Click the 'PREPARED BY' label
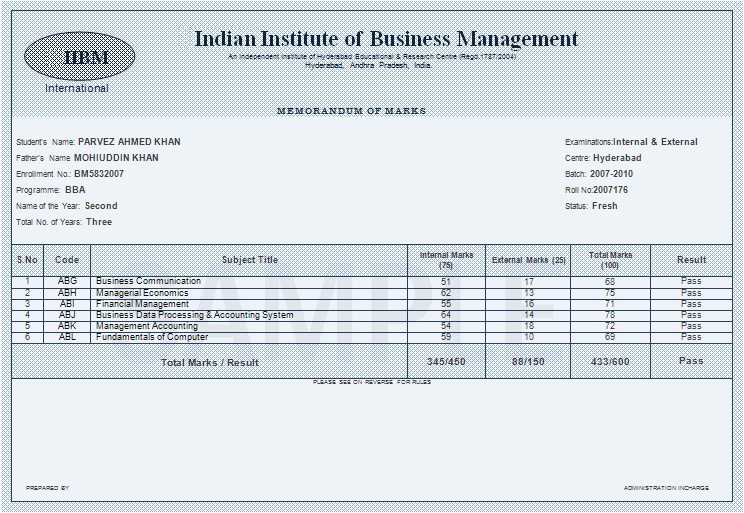 click(47, 488)
